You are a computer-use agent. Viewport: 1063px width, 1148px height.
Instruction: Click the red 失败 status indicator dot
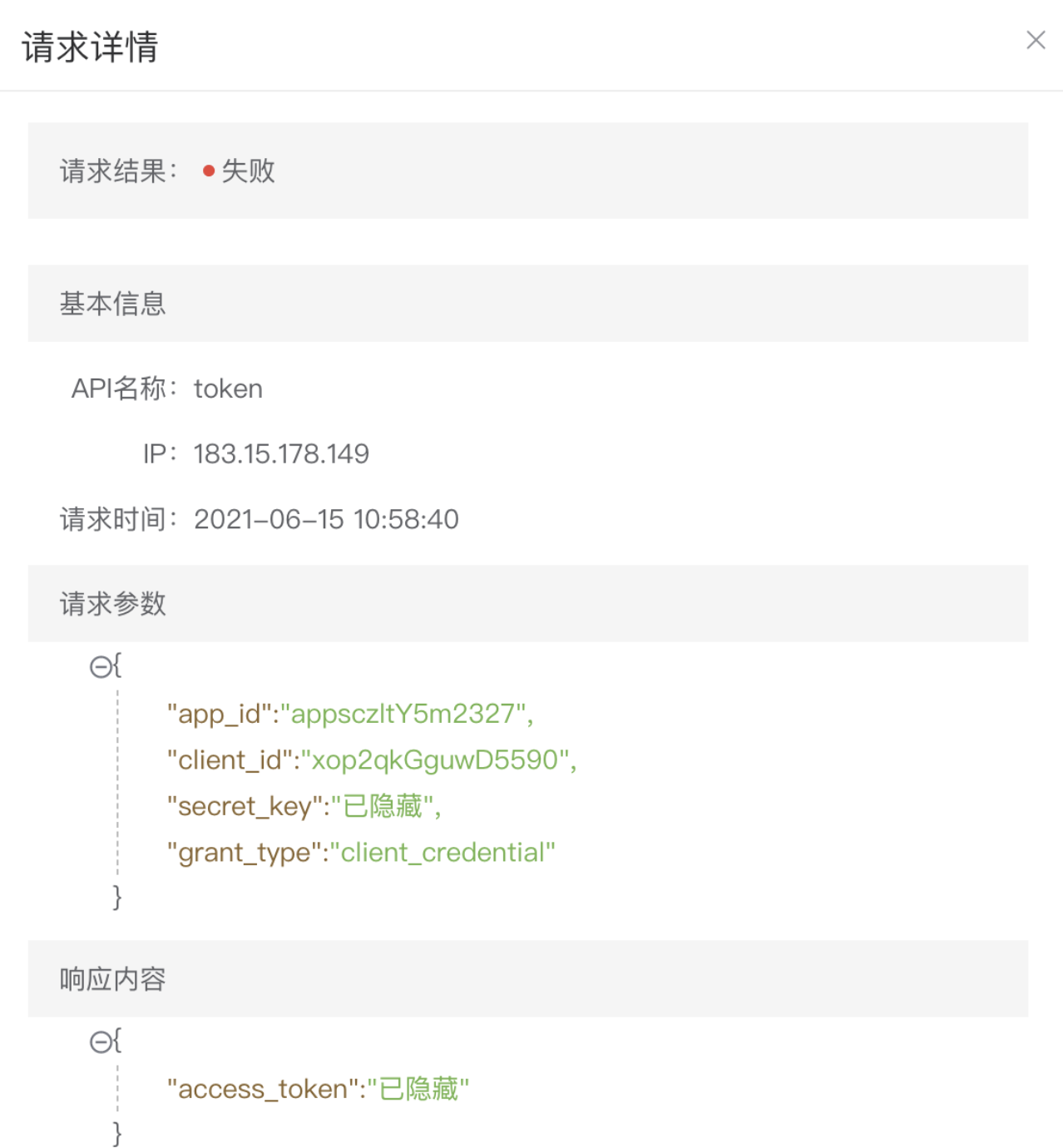click(210, 171)
